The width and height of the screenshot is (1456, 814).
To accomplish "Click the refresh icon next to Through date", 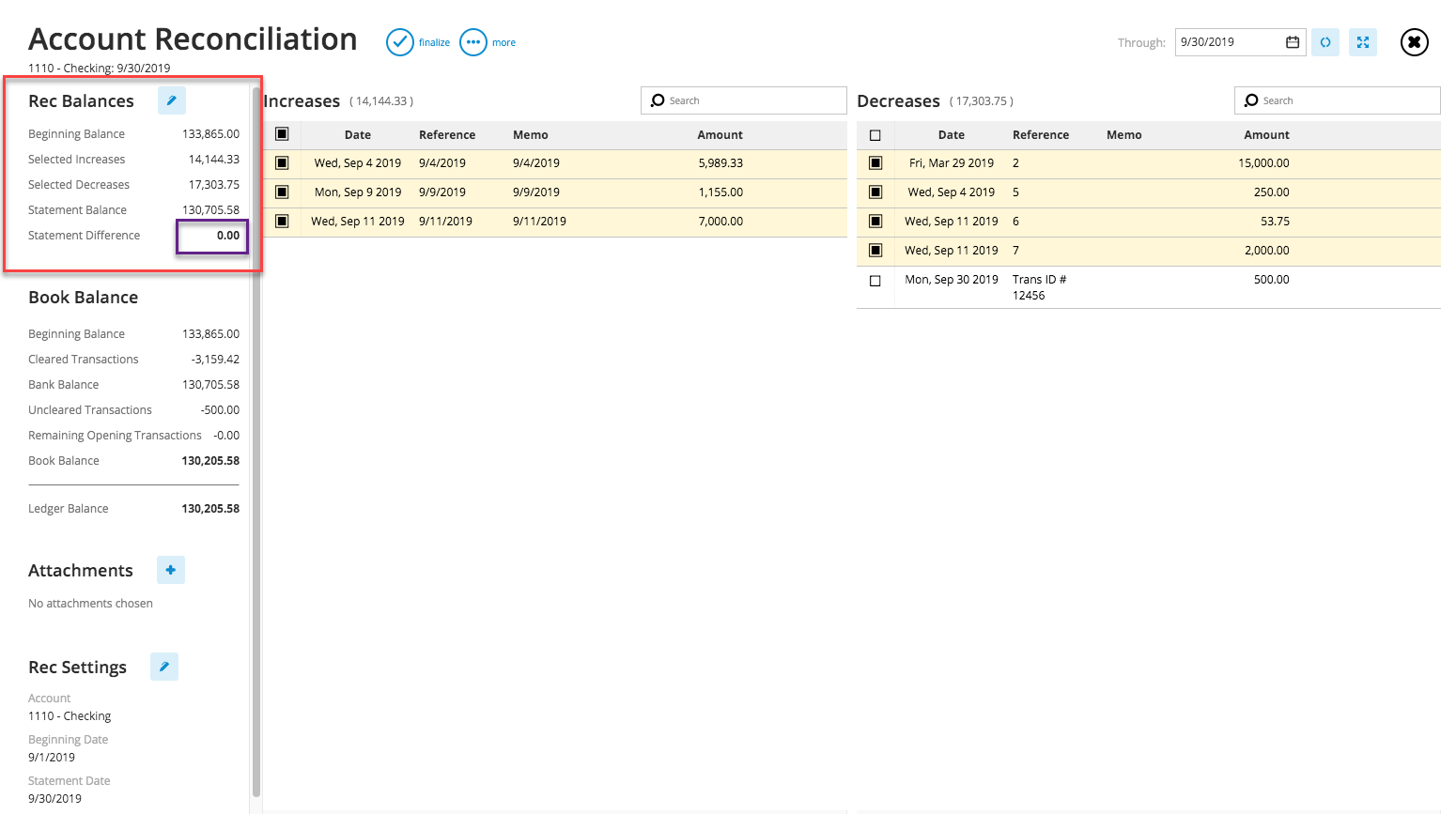I will click(1325, 42).
